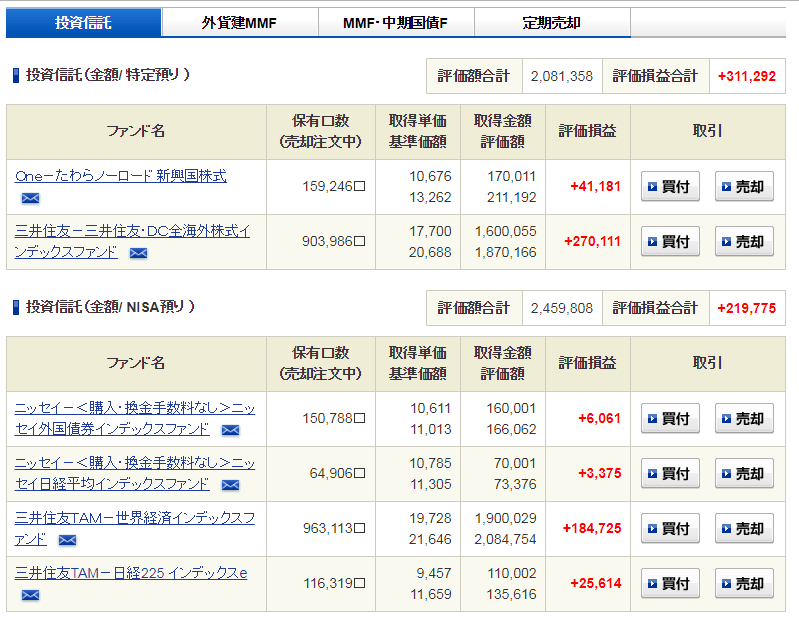Open One-たわらノーロード 新興国株式 fund link
This screenshot has height=622, width=799.
[x=121, y=176]
